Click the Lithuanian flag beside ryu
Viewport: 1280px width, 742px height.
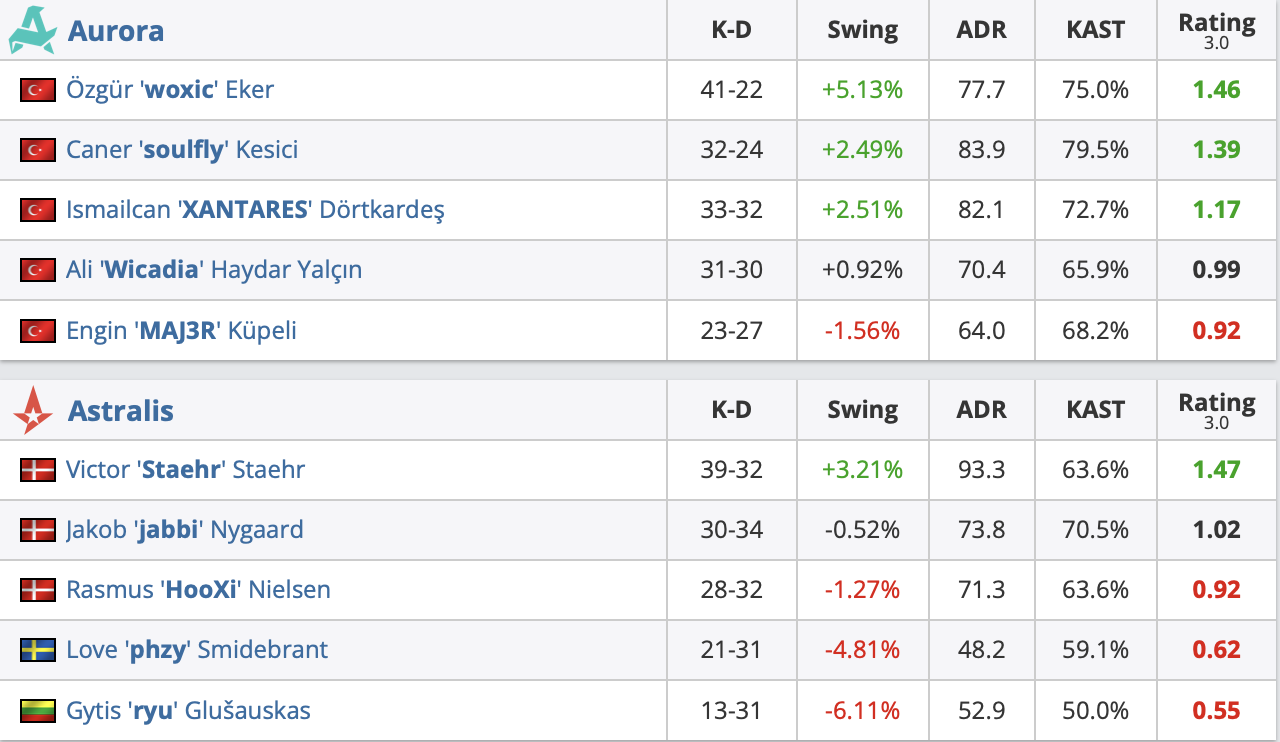pyautogui.click(x=37, y=710)
